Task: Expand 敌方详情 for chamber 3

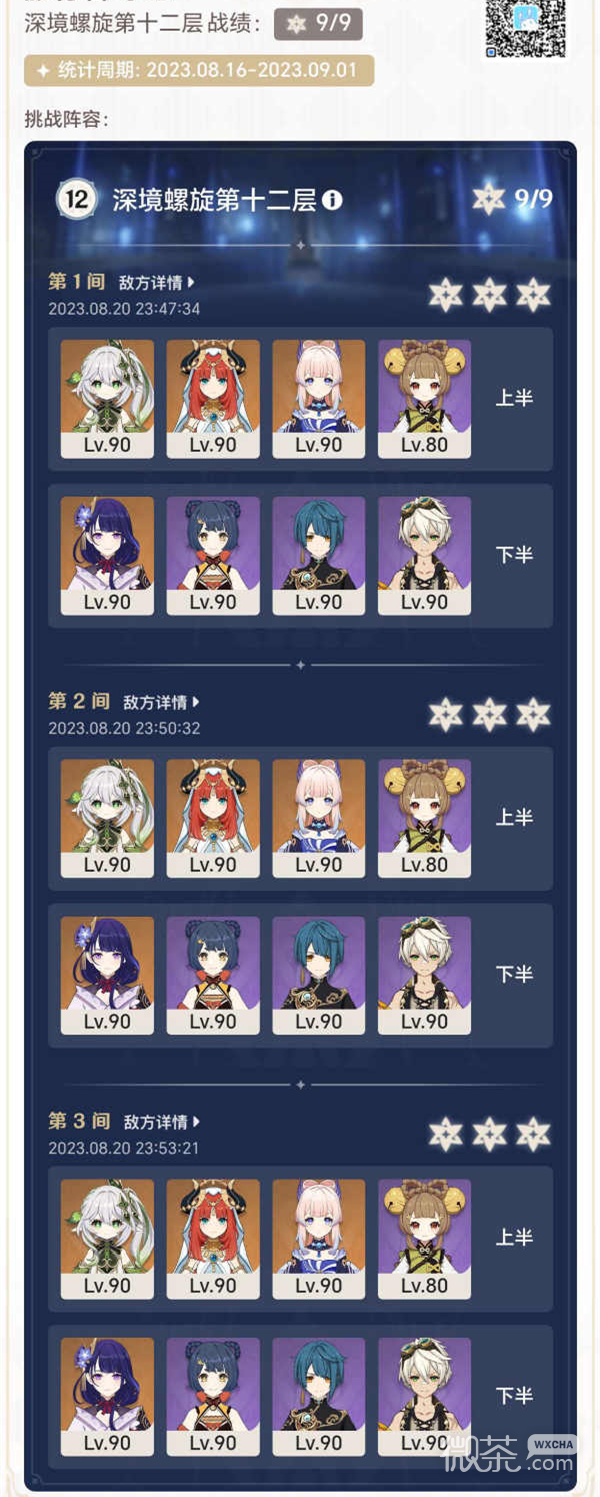Action: (x=161, y=1123)
